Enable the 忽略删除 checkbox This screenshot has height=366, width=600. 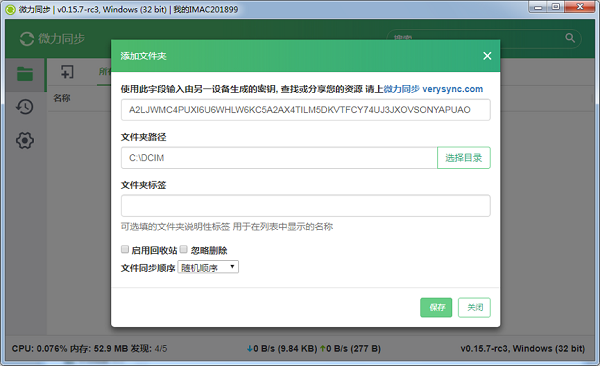coord(184,250)
